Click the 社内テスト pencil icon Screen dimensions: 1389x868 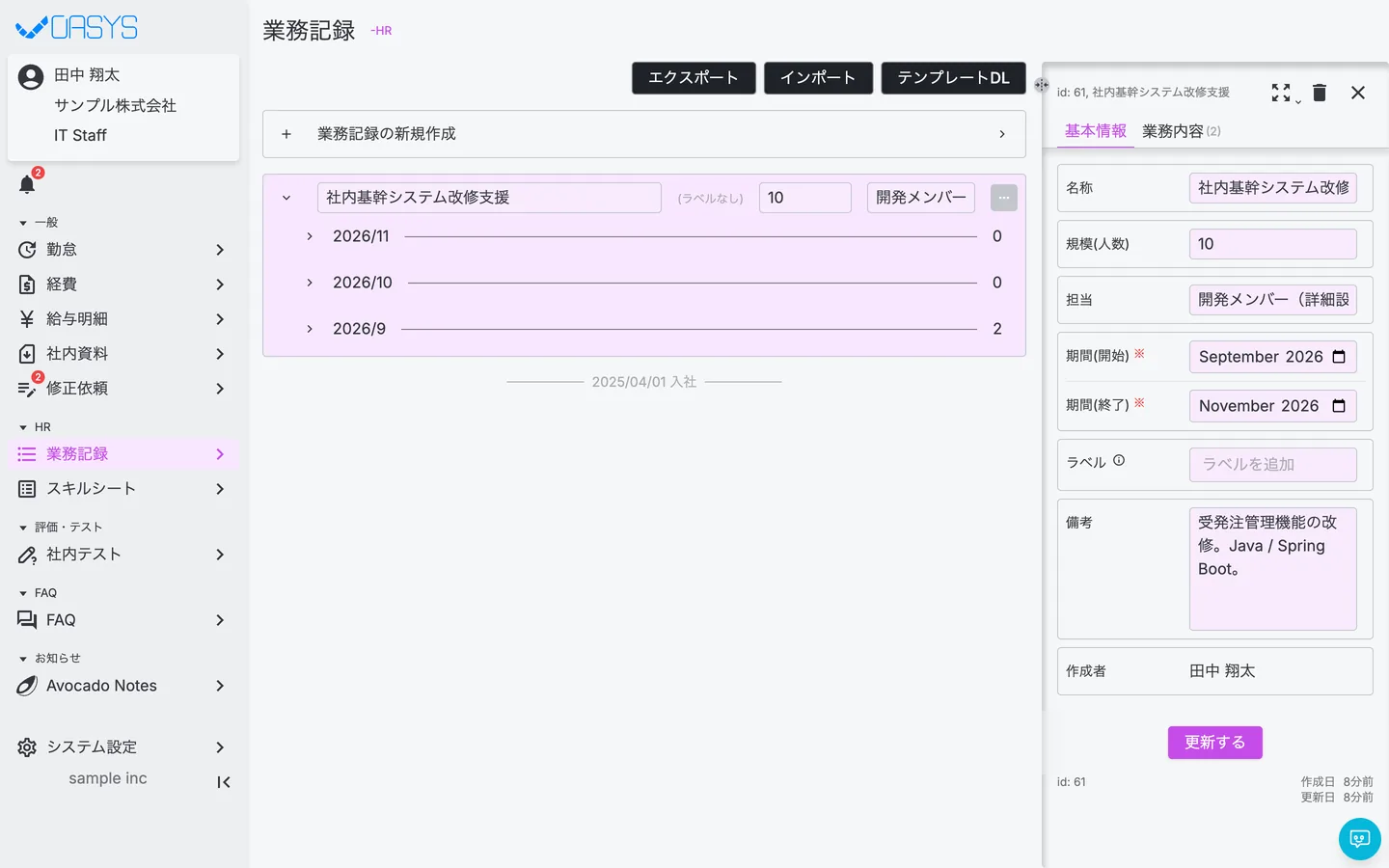coord(27,555)
